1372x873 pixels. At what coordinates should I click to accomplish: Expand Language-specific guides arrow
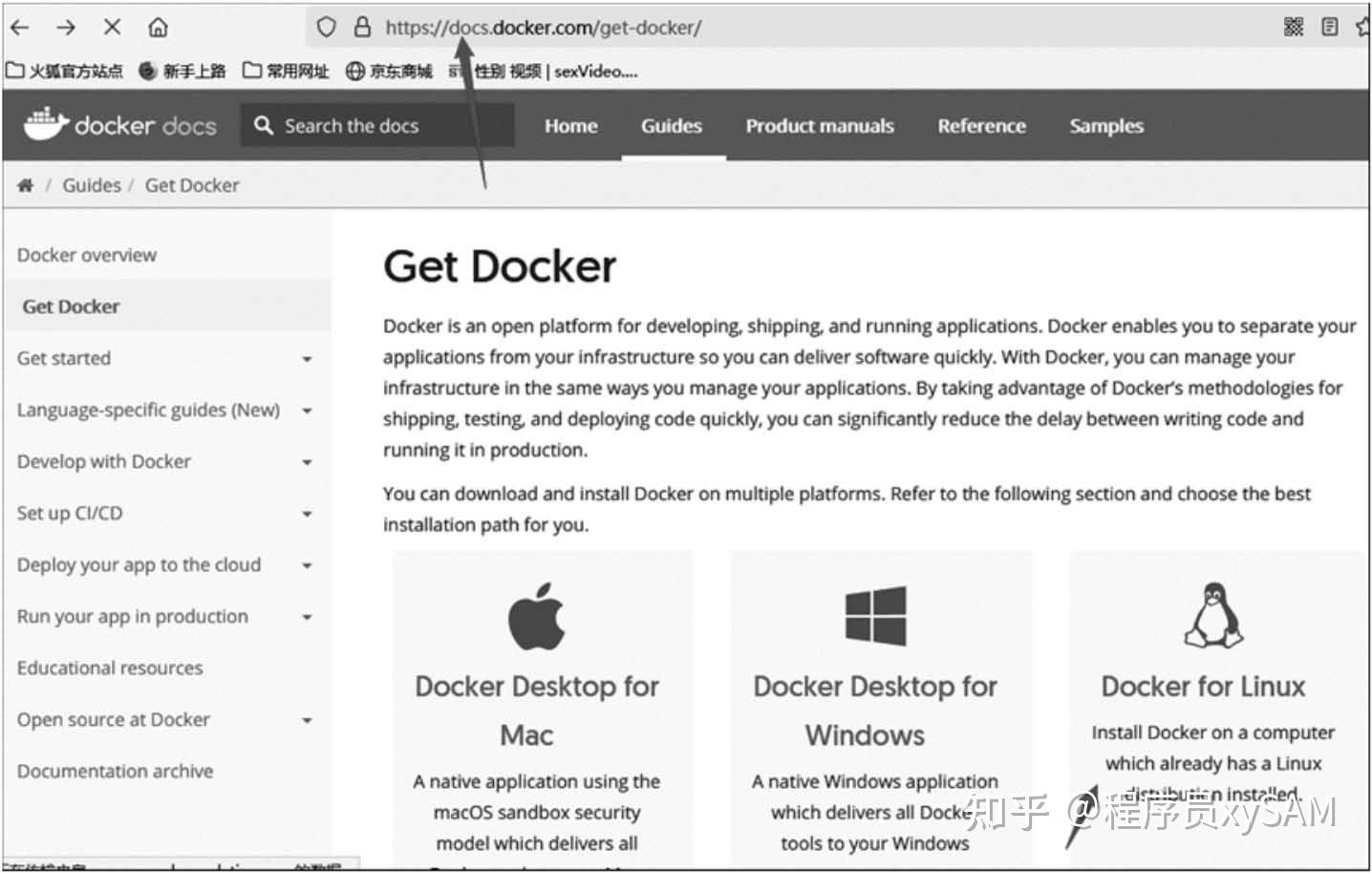click(307, 411)
